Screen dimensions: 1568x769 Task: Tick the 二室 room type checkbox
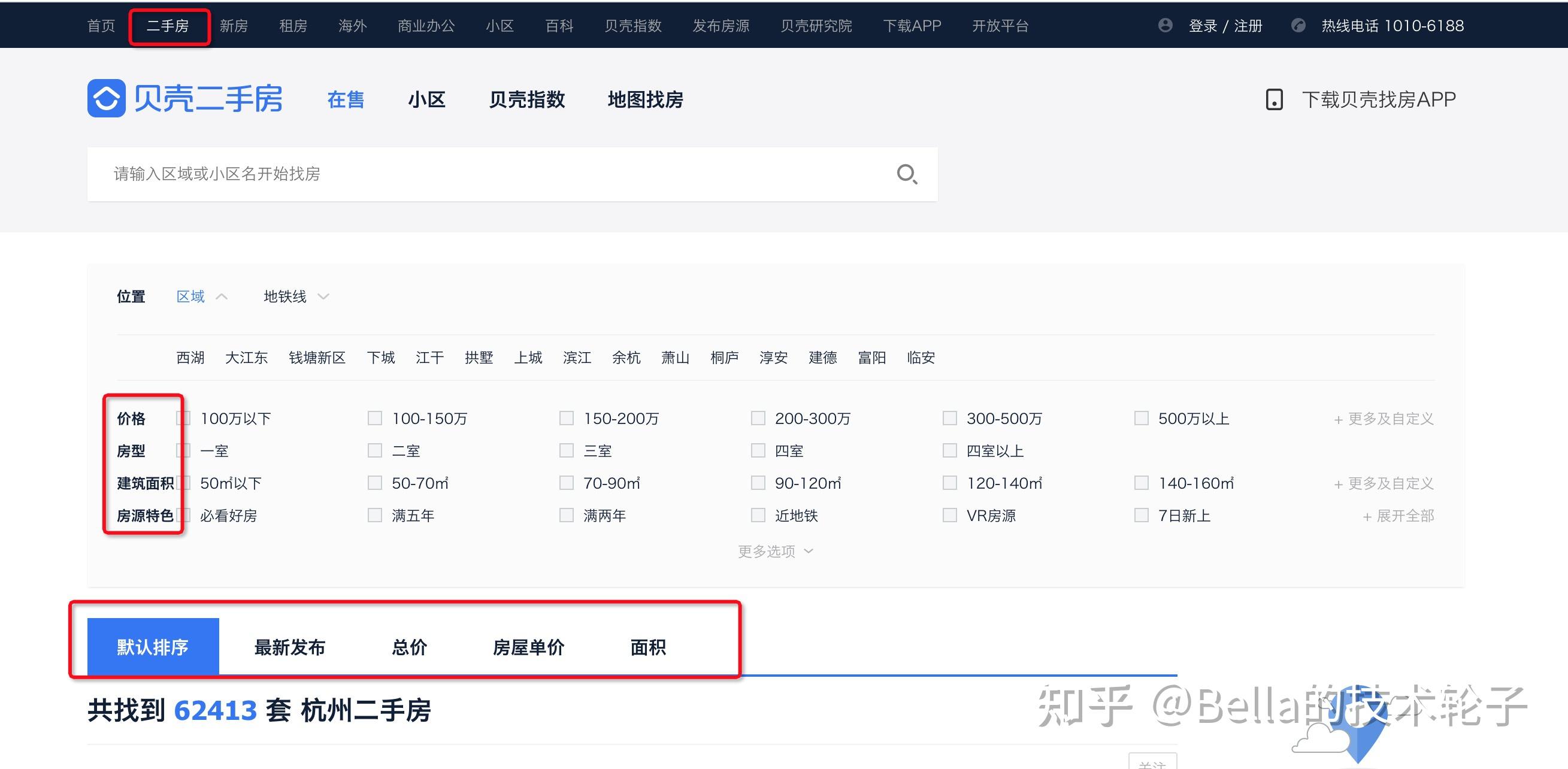(x=375, y=450)
